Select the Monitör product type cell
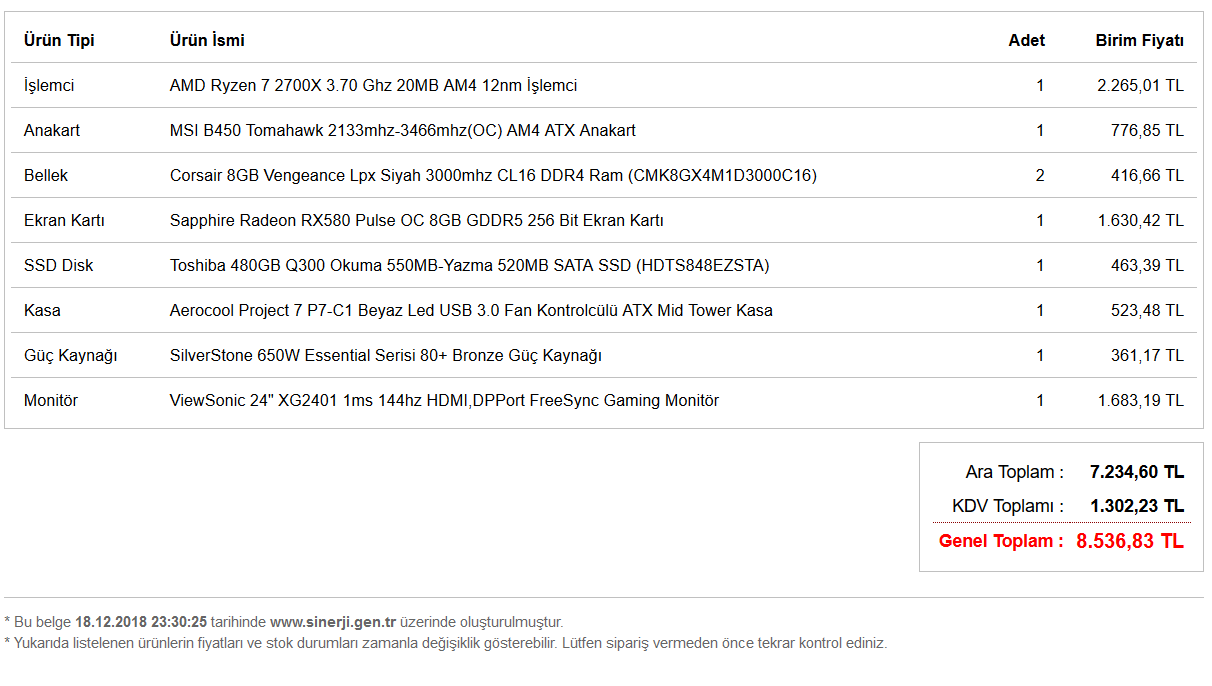Viewport: 1212px width, 686px height. click(51, 401)
